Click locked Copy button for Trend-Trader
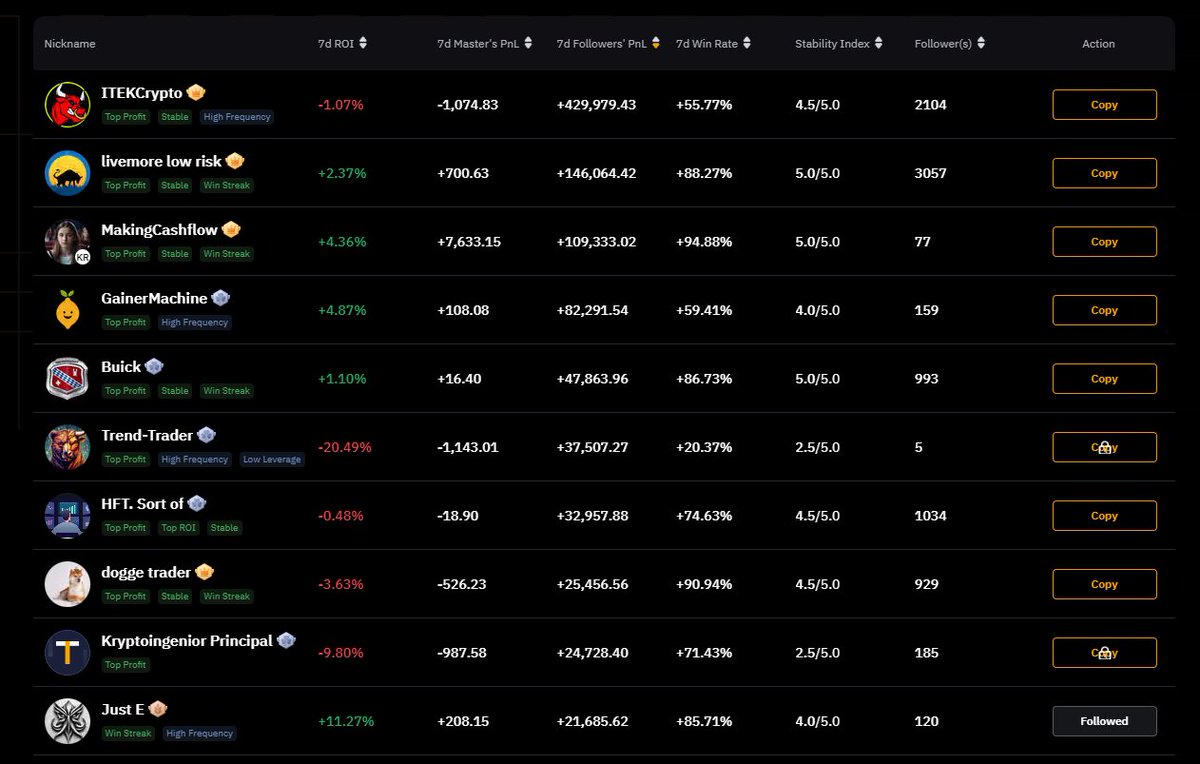The height and width of the screenshot is (764, 1200). (x=1104, y=447)
